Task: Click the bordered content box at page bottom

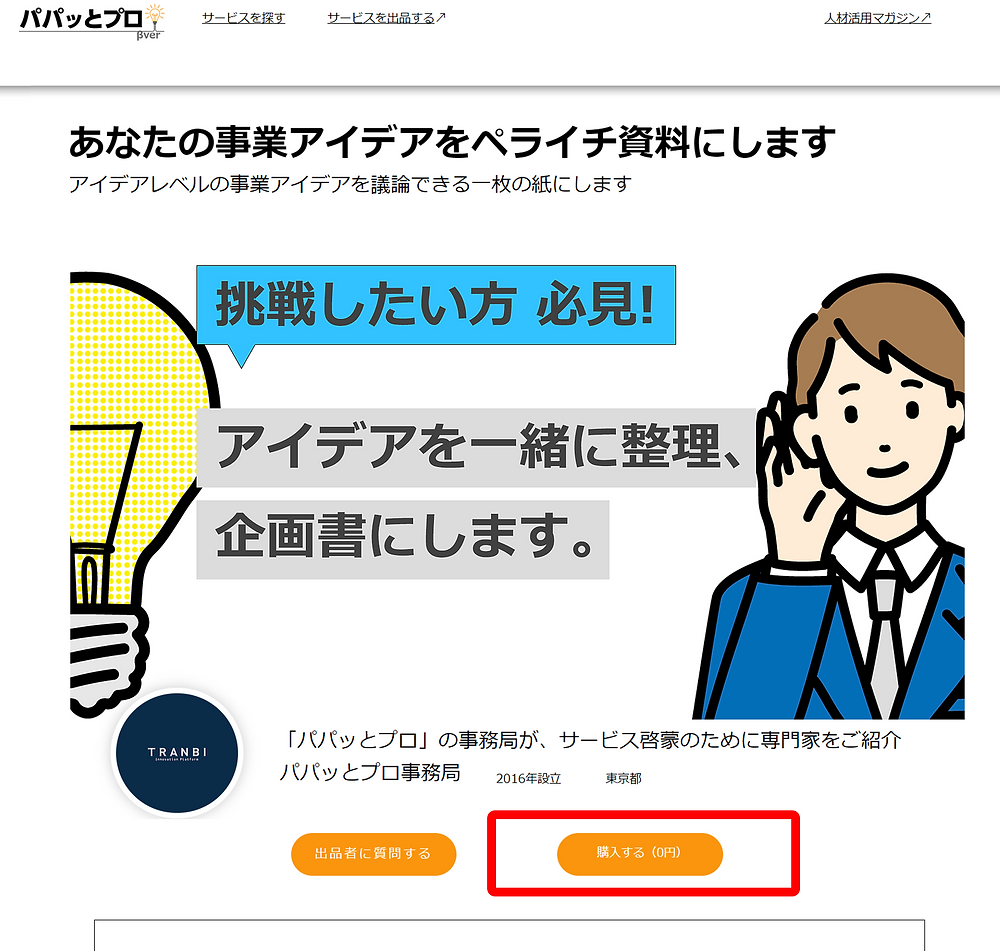Action: click(x=510, y=935)
